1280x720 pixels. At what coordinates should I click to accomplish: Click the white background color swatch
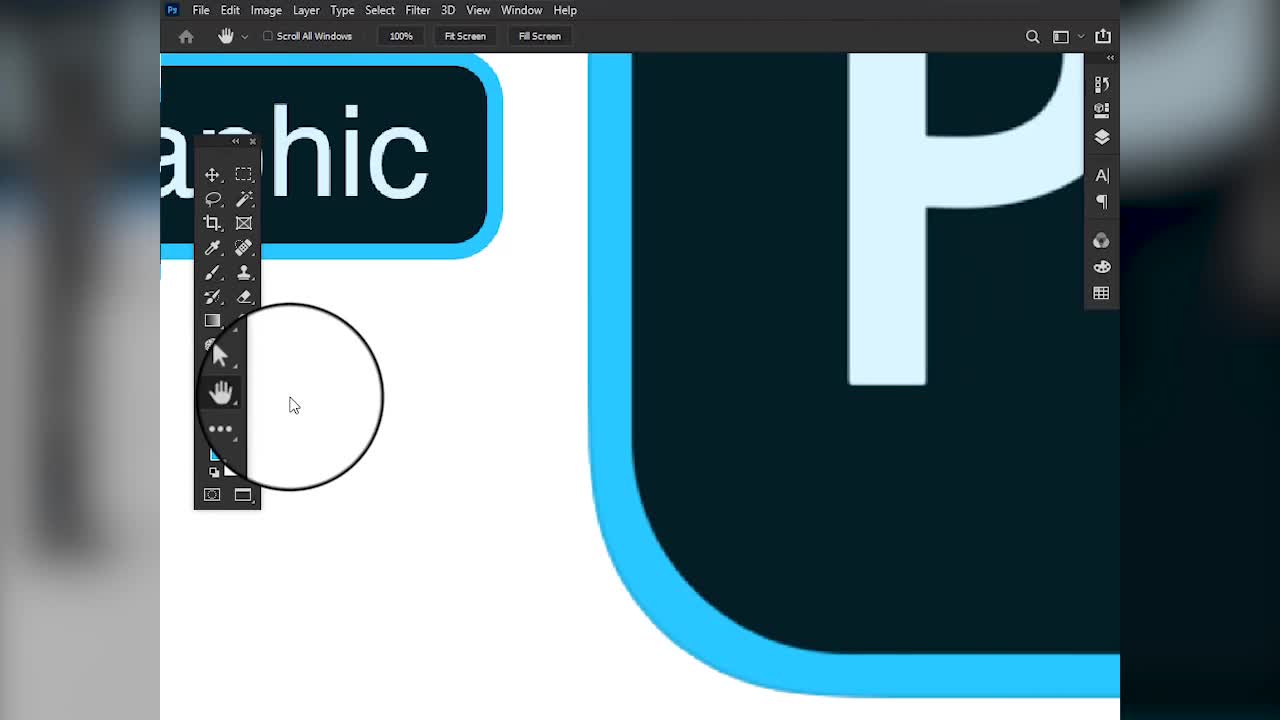[x=230, y=469]
